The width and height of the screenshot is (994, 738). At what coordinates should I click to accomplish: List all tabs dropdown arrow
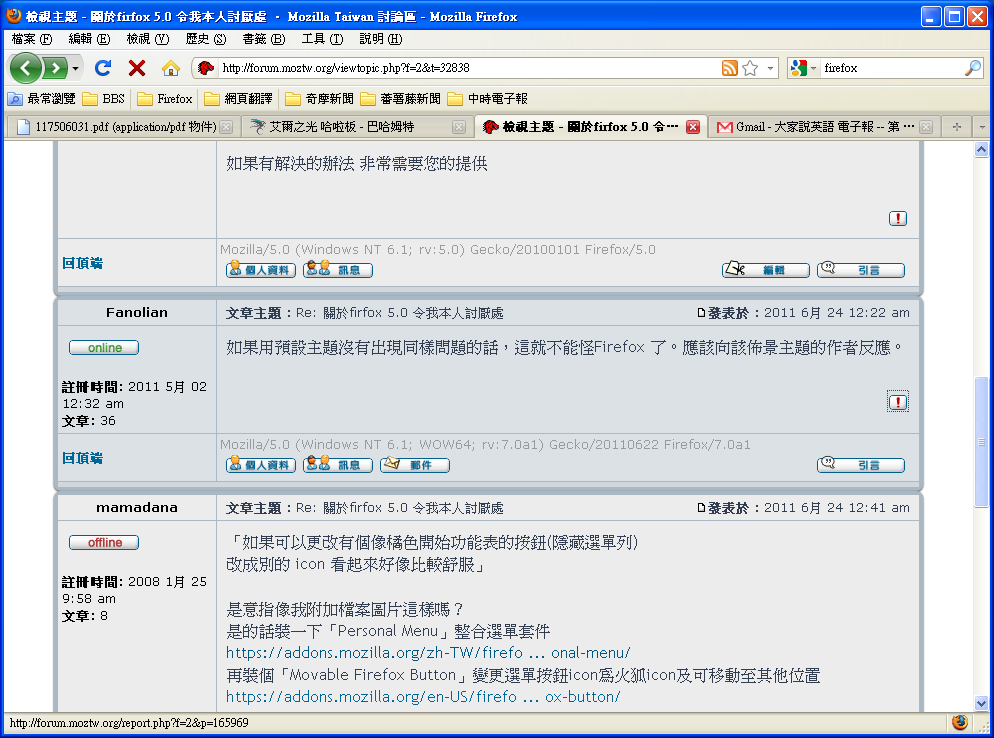[x=982, y=127]
